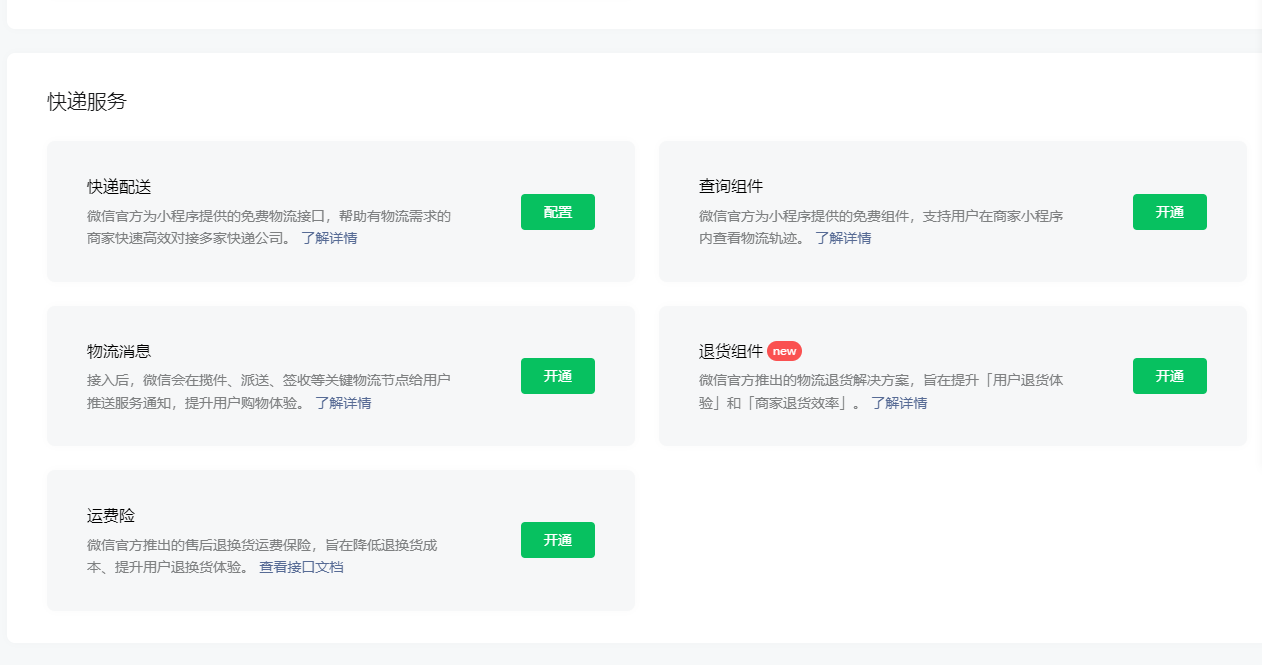This screenshot has width=1262, height=665.
Task: Enable 物流消息 with its 开通 button
Action: pyautogui.click(x=557, y=376)
